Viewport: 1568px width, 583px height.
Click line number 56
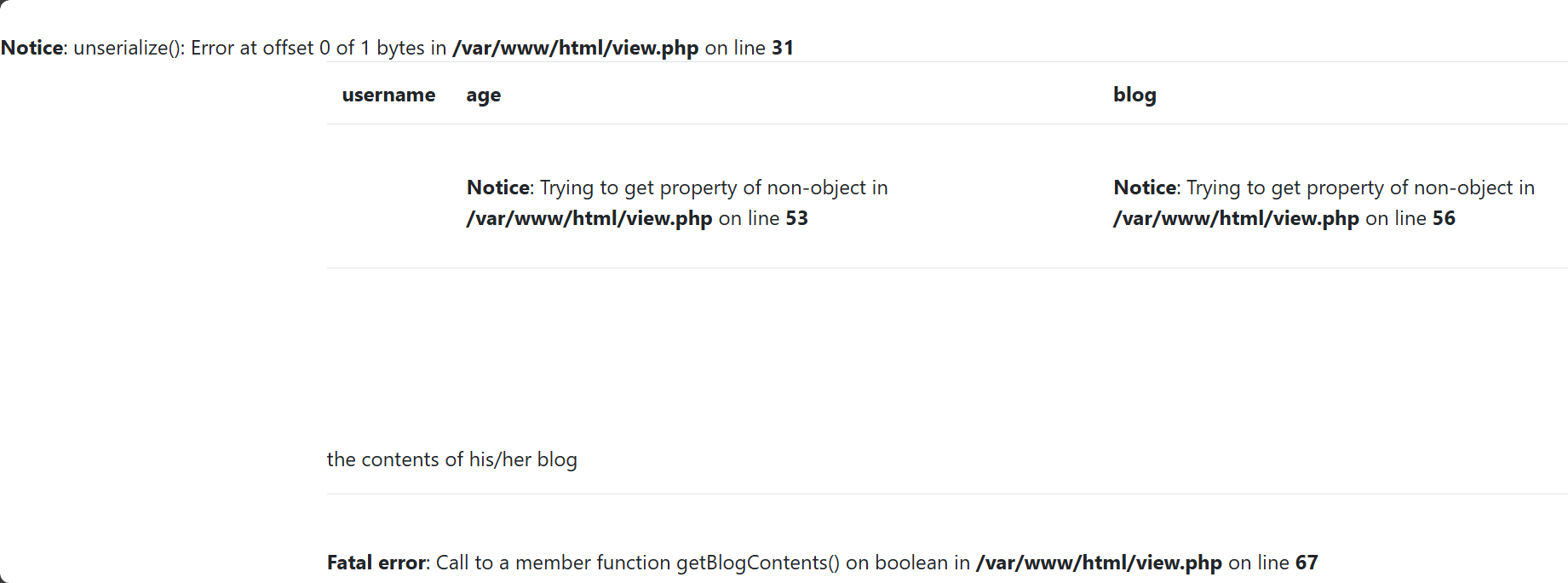click(x=1444, y=218)
